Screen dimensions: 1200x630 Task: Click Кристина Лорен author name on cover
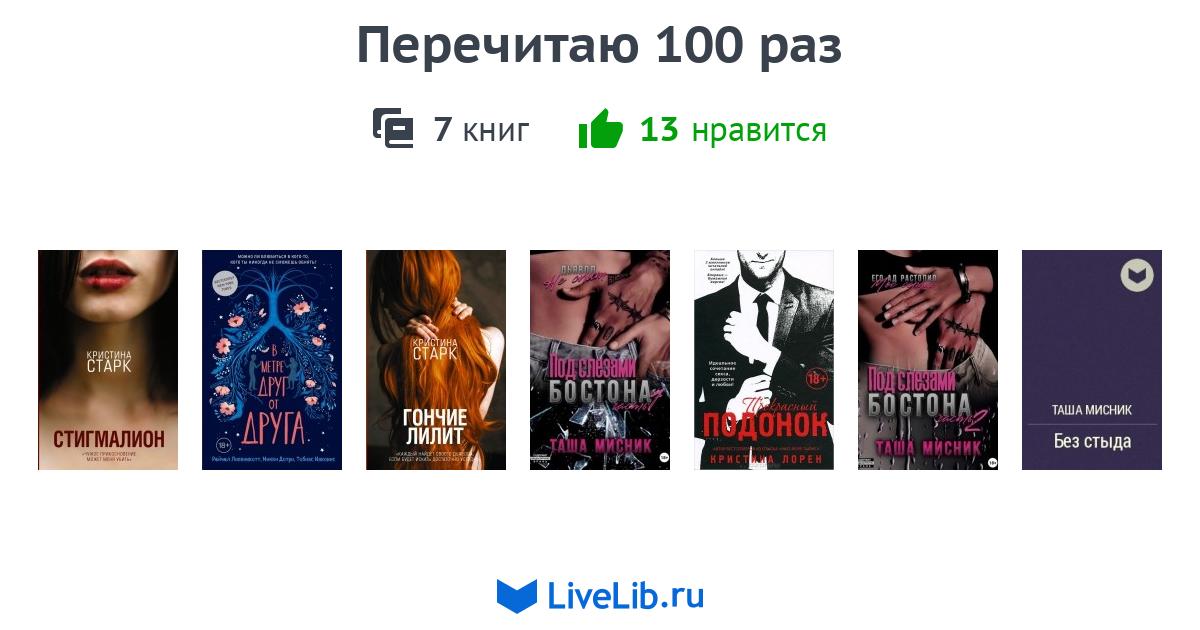click(764, 458)
